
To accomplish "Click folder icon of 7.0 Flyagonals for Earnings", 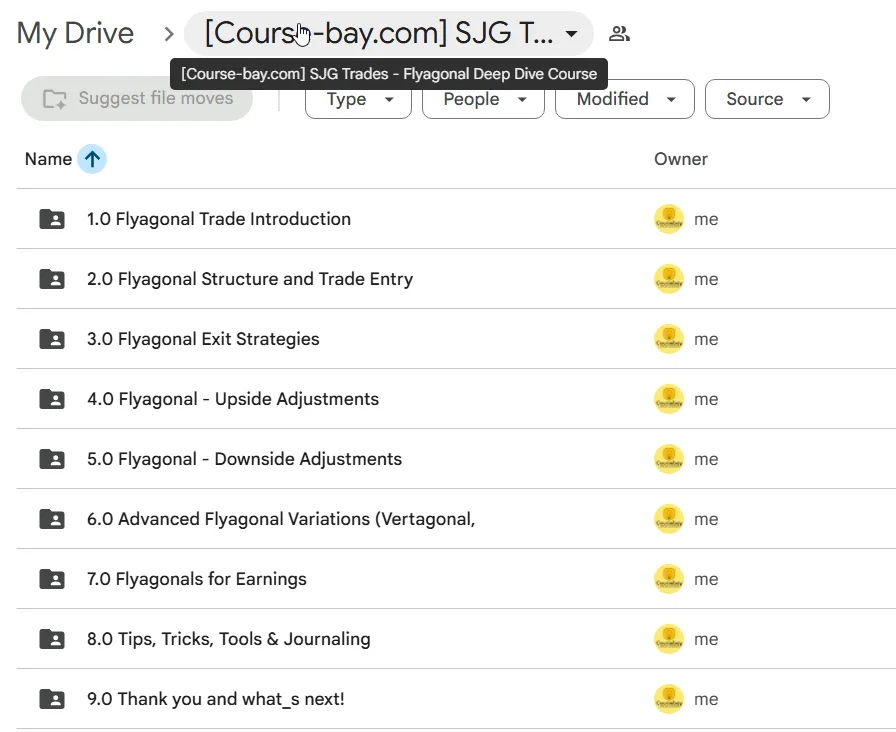I will click(x=52, y=579).
